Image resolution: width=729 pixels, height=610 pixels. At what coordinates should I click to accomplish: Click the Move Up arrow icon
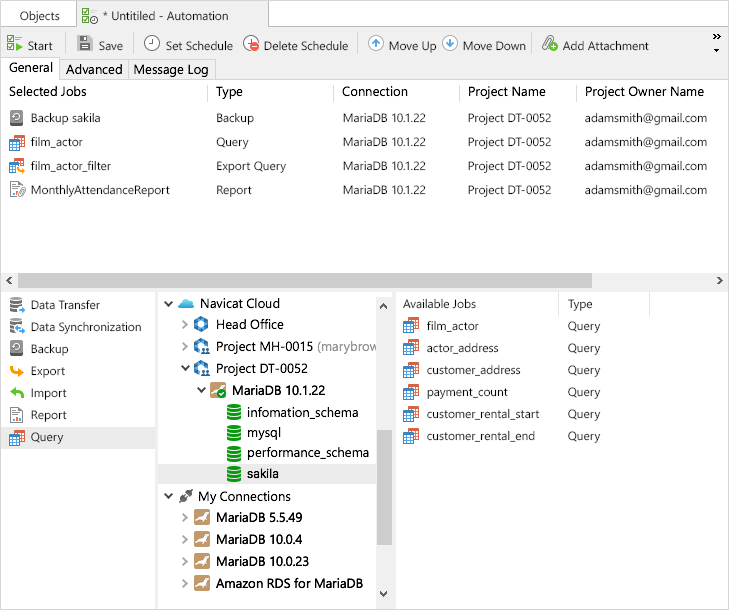(376, 43)
